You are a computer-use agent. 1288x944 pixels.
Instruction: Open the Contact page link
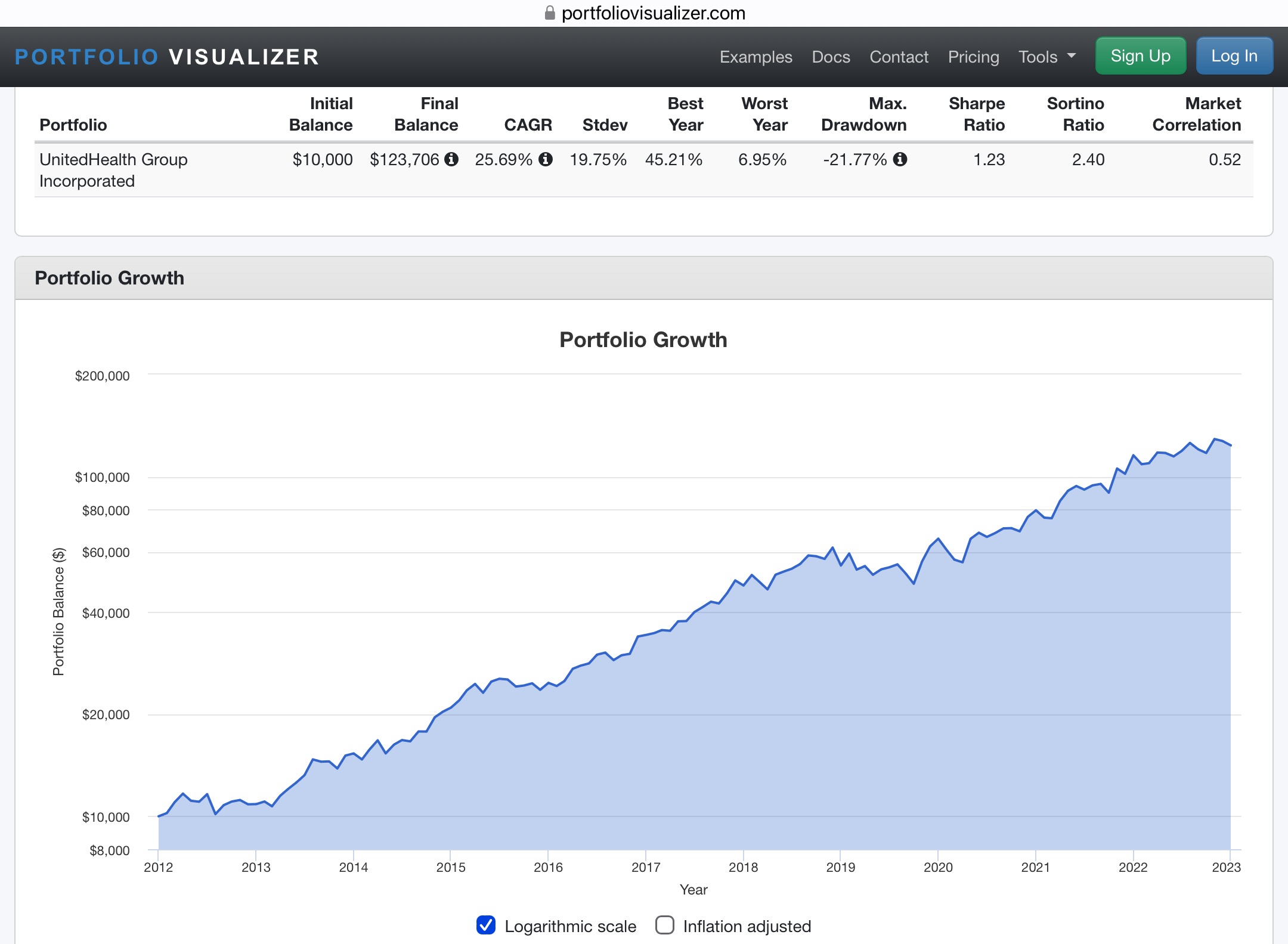click(899, 57)
